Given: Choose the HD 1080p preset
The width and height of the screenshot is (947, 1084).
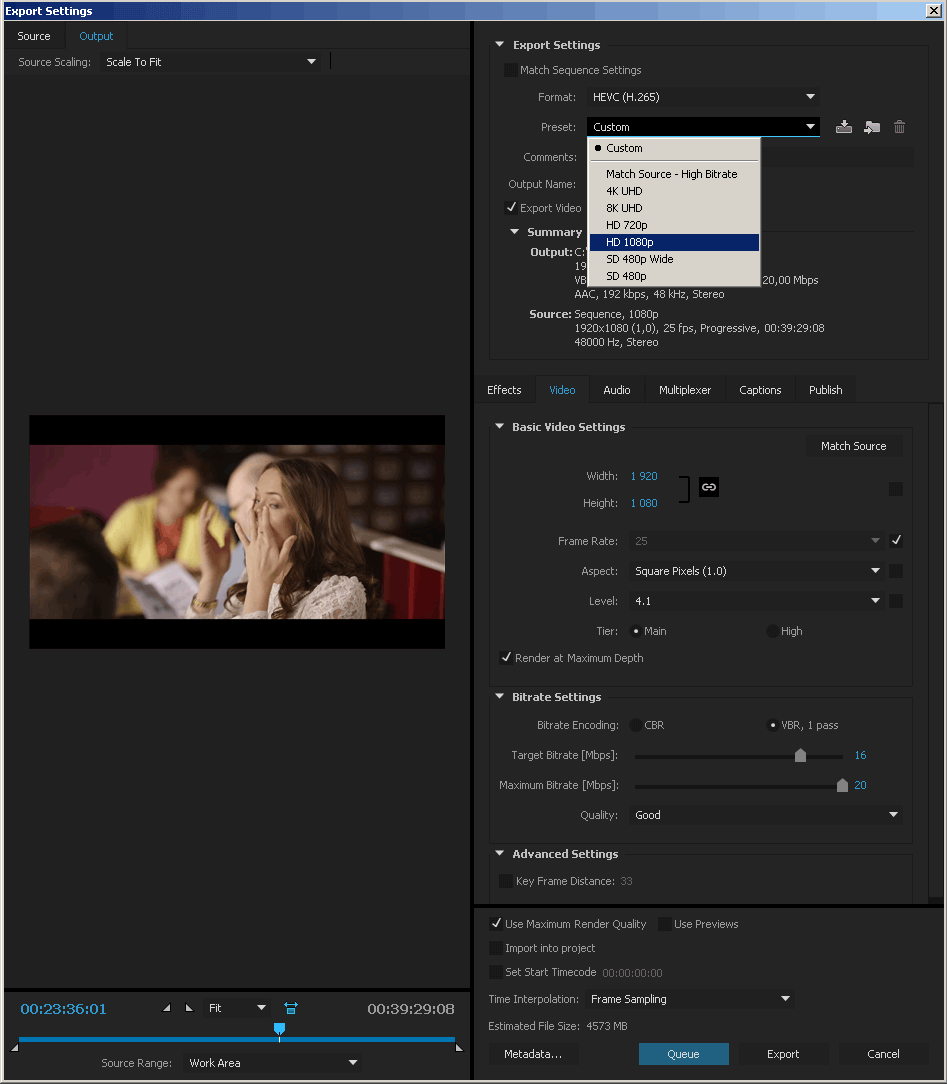Looking at the screenshot, I should click(x=674, y=242).
